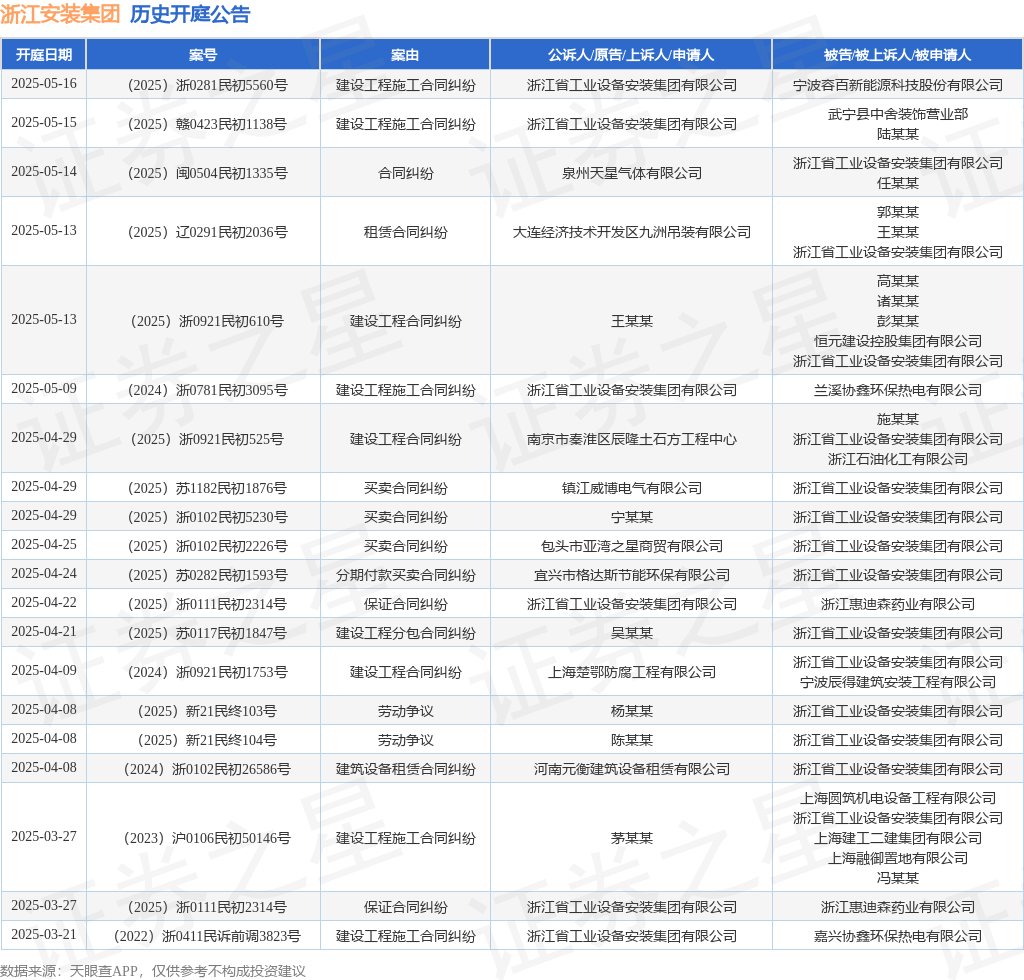Select plaintiff 吴某某
The image size is (1024, 980).
632,633
